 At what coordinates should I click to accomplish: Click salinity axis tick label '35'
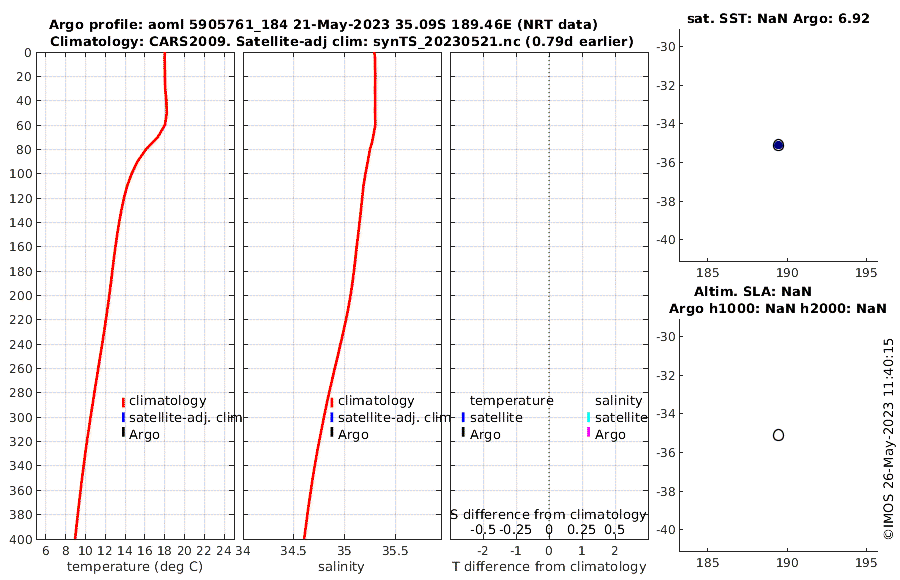click(x=344, y=551)
